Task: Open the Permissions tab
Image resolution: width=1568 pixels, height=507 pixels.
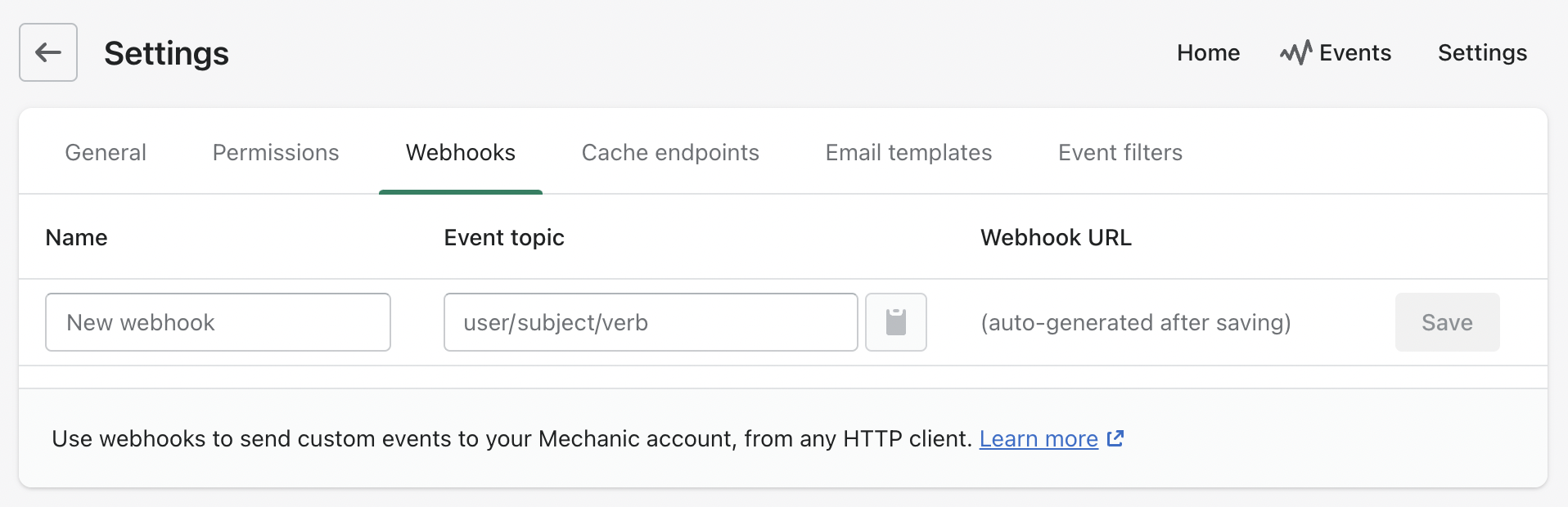Action: (276, 153)
